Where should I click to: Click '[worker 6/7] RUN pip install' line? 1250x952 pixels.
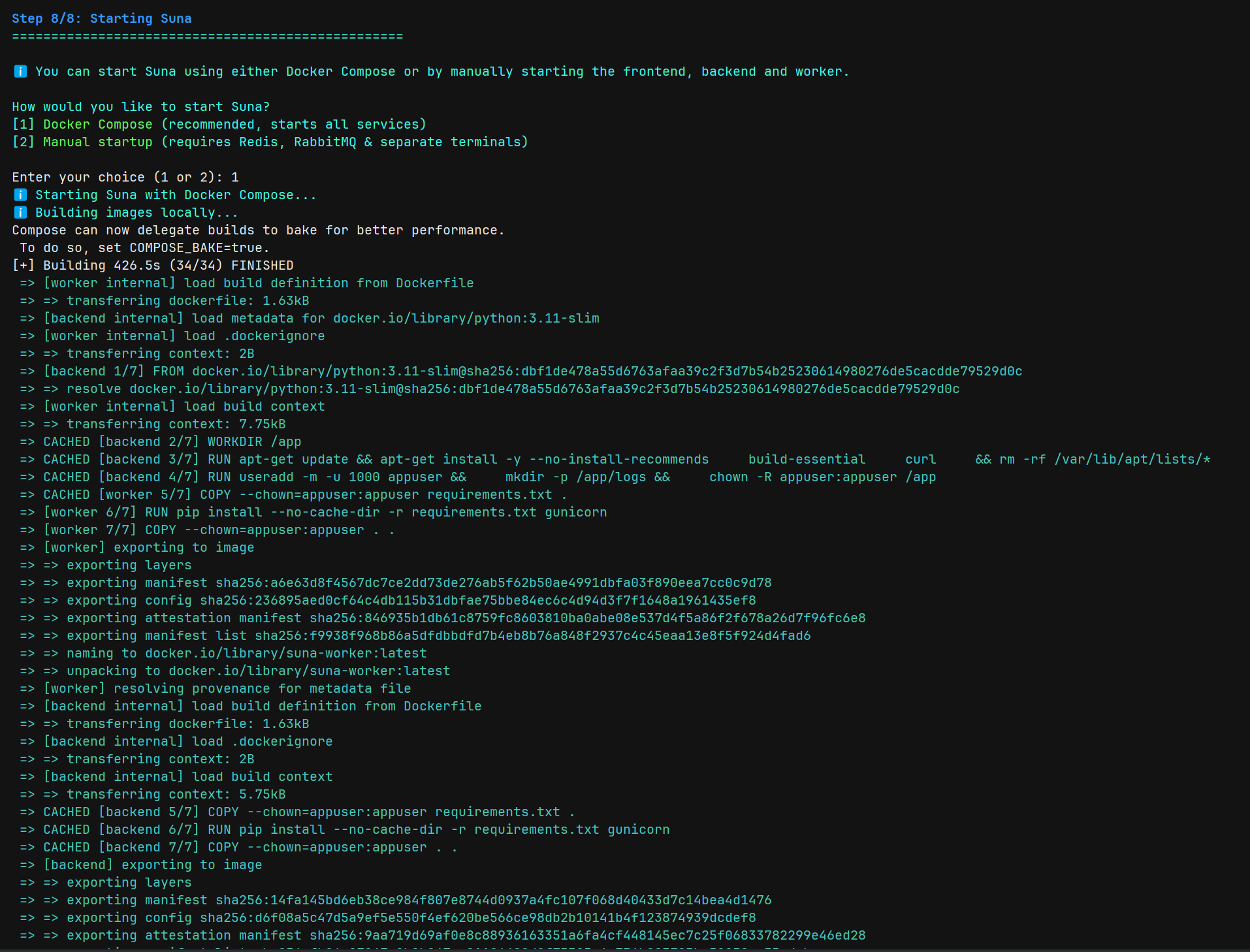[313, 512]
